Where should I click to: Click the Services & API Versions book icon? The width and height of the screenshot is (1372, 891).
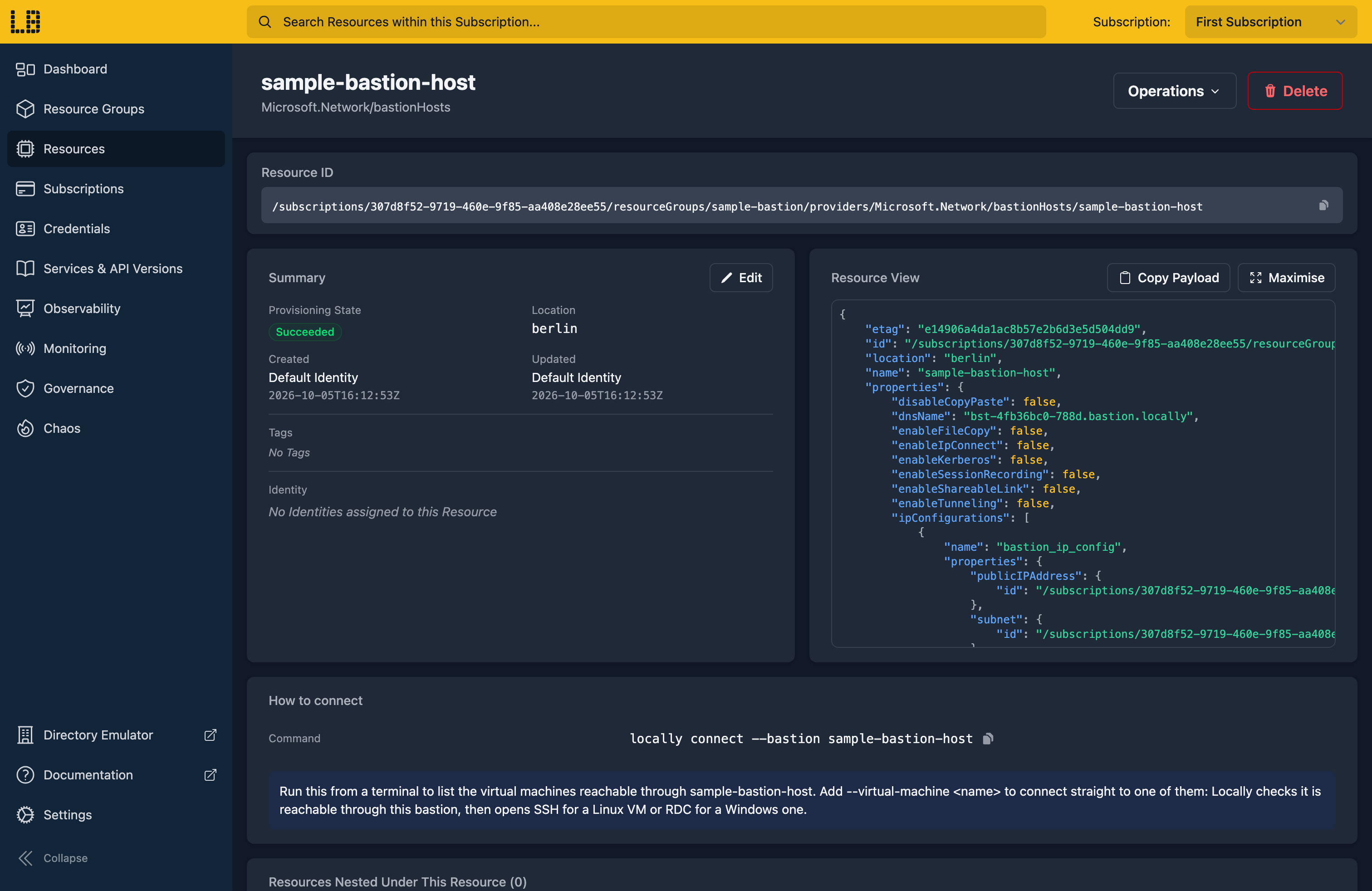pyautogui.click(x=25, y=269)
